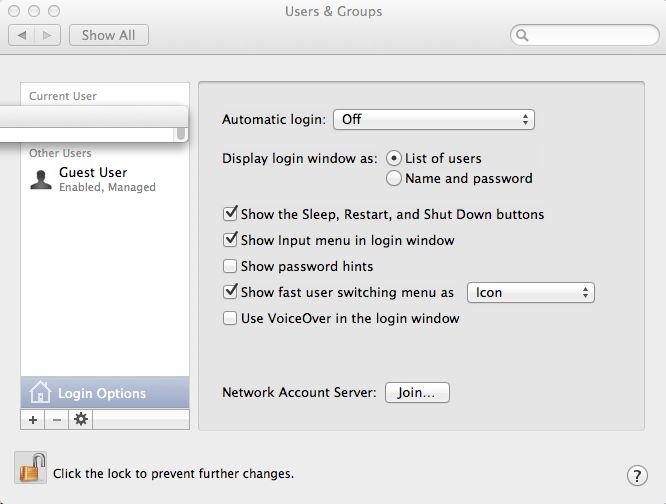
Task: Toggle Show fast user switching menu checkbox
Action: [x=230, y=292]
